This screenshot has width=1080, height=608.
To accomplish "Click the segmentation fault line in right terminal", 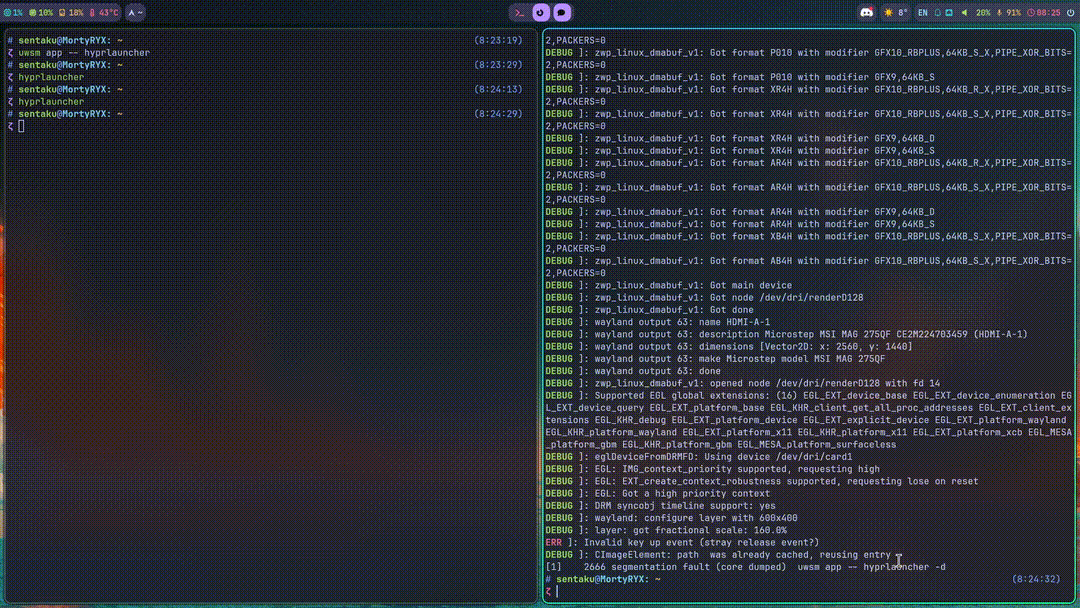I will tap(745, 567).
